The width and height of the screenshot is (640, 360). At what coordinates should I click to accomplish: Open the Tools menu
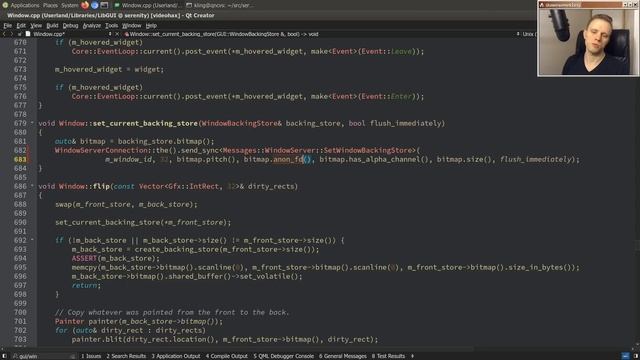[111, 25]
